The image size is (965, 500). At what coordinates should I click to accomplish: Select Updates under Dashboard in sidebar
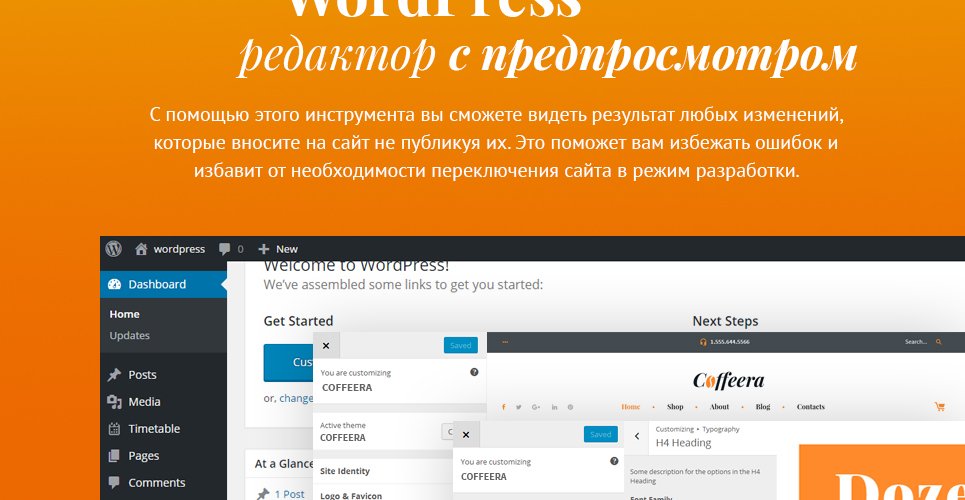[x=129, y=336]
